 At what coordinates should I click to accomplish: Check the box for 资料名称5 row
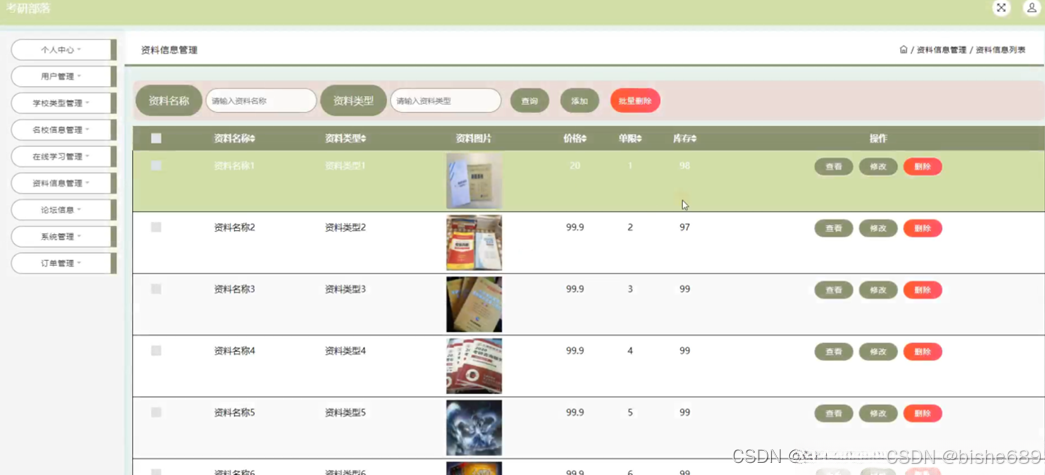click(156, 412)
